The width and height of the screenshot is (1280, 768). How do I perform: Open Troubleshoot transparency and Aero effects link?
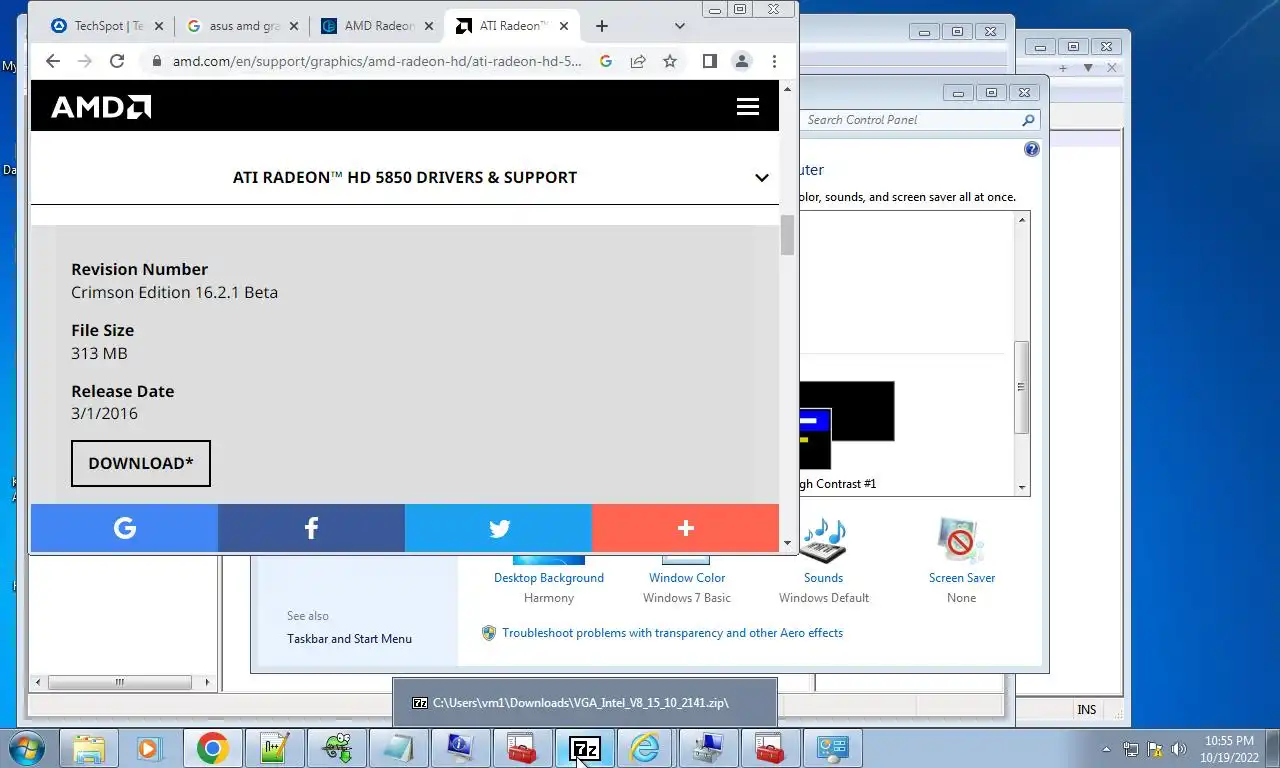[x=672, y=633]
